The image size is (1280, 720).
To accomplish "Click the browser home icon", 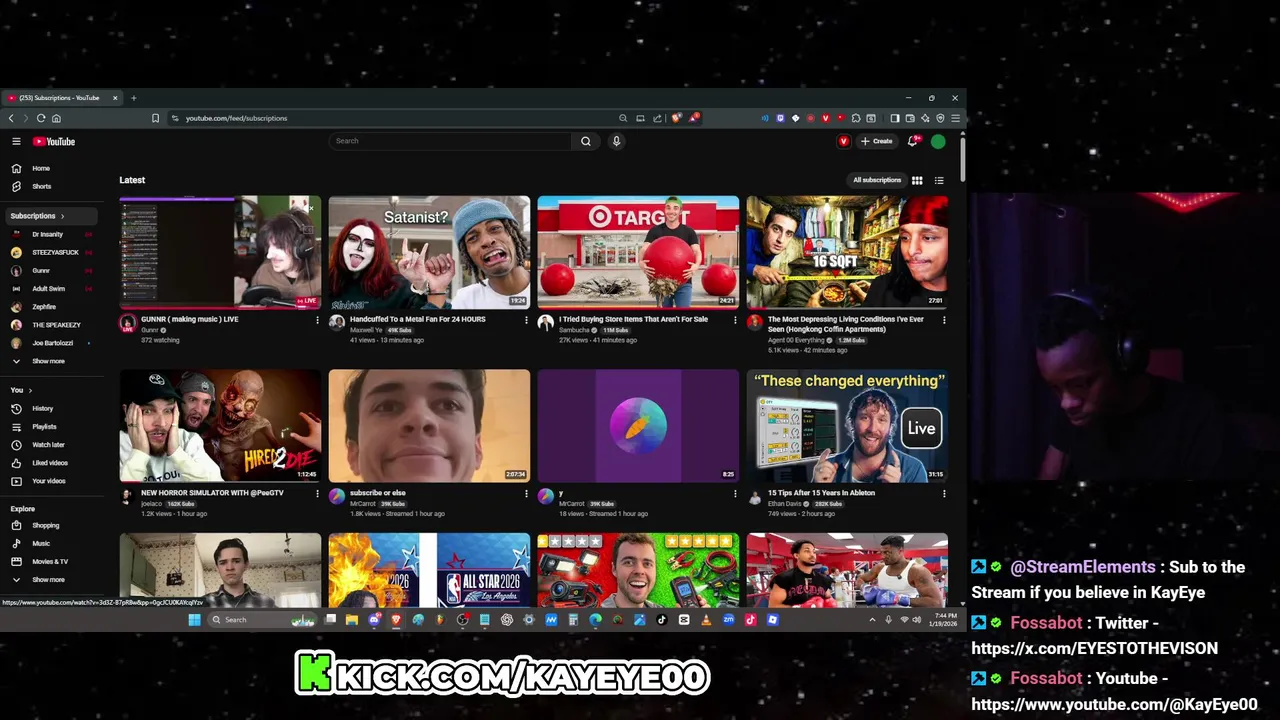I will (x=56, y=118).
